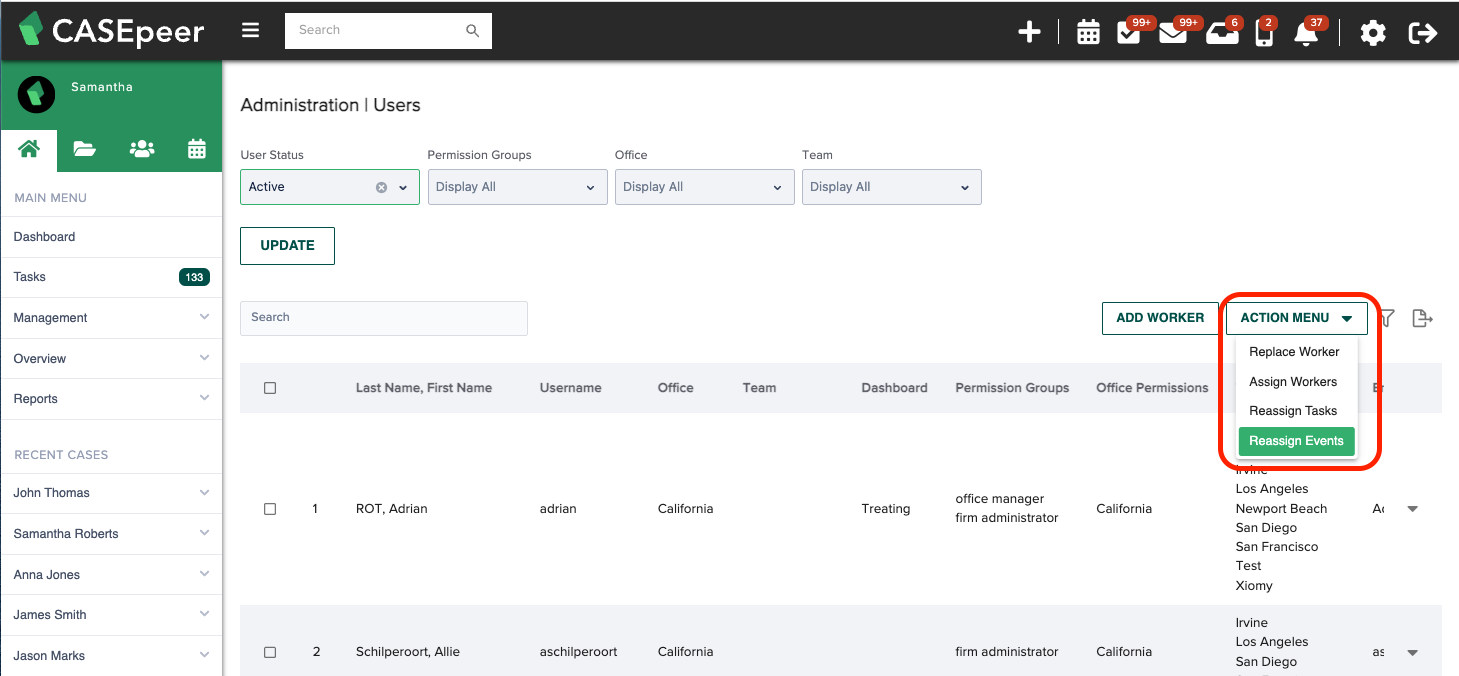Click the CASEpeer logo
The image size is (1459, 676).
(111, 30)
